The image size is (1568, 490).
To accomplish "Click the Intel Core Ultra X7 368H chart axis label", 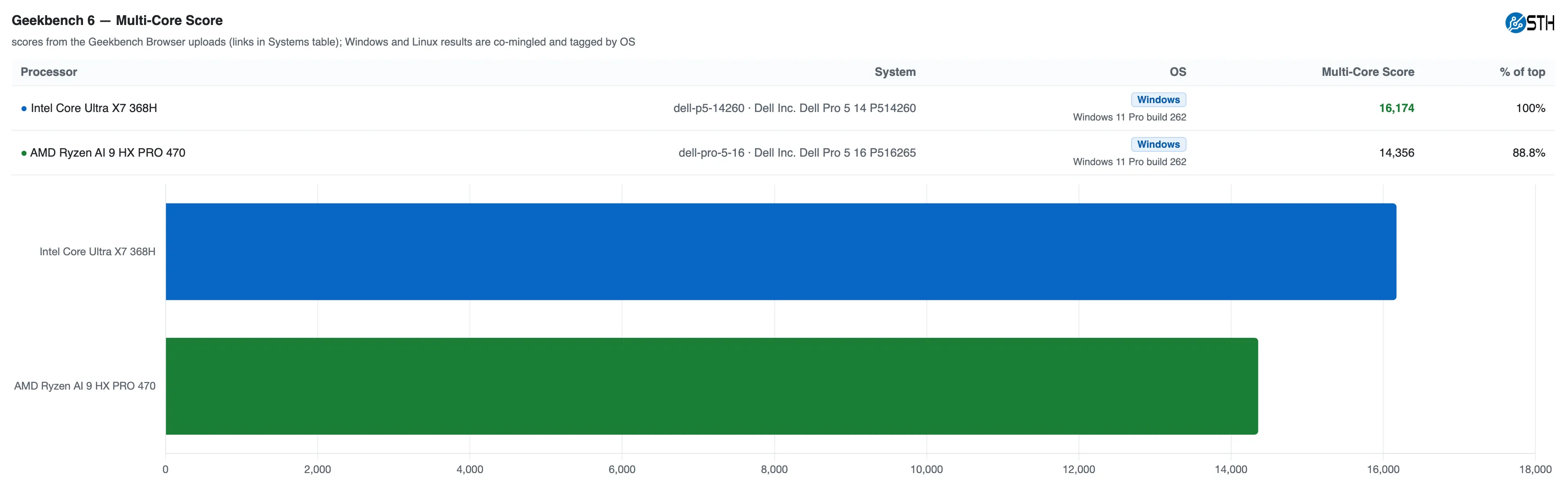I will pos(97,251).
